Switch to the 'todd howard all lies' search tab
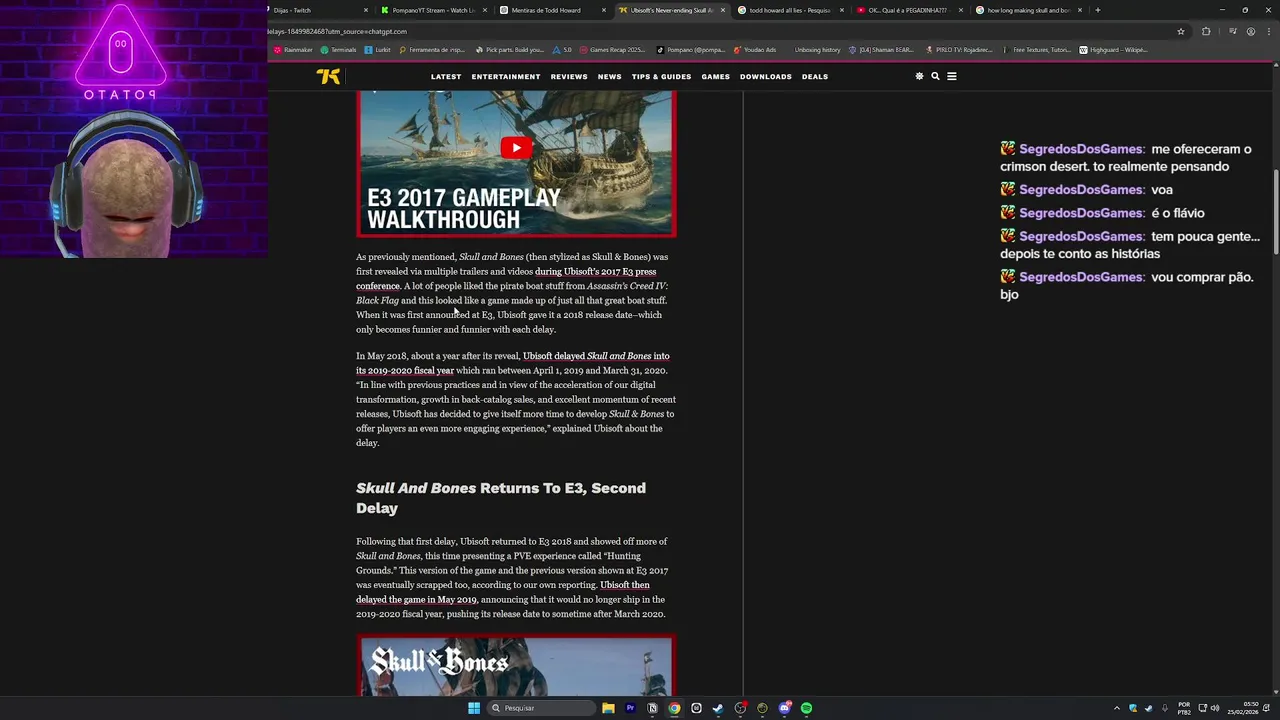Viewport: 1280px width, 720px height. (x=790, y=10)
